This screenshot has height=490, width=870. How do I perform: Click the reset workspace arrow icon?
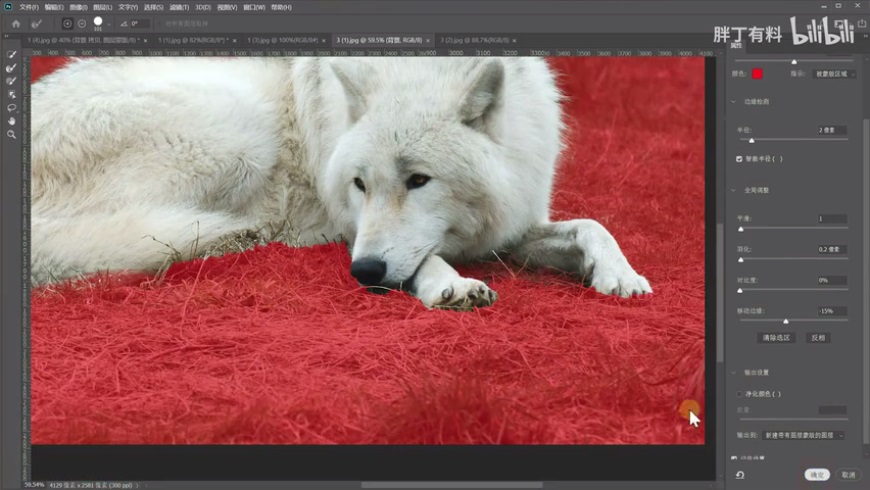point(739,475)
